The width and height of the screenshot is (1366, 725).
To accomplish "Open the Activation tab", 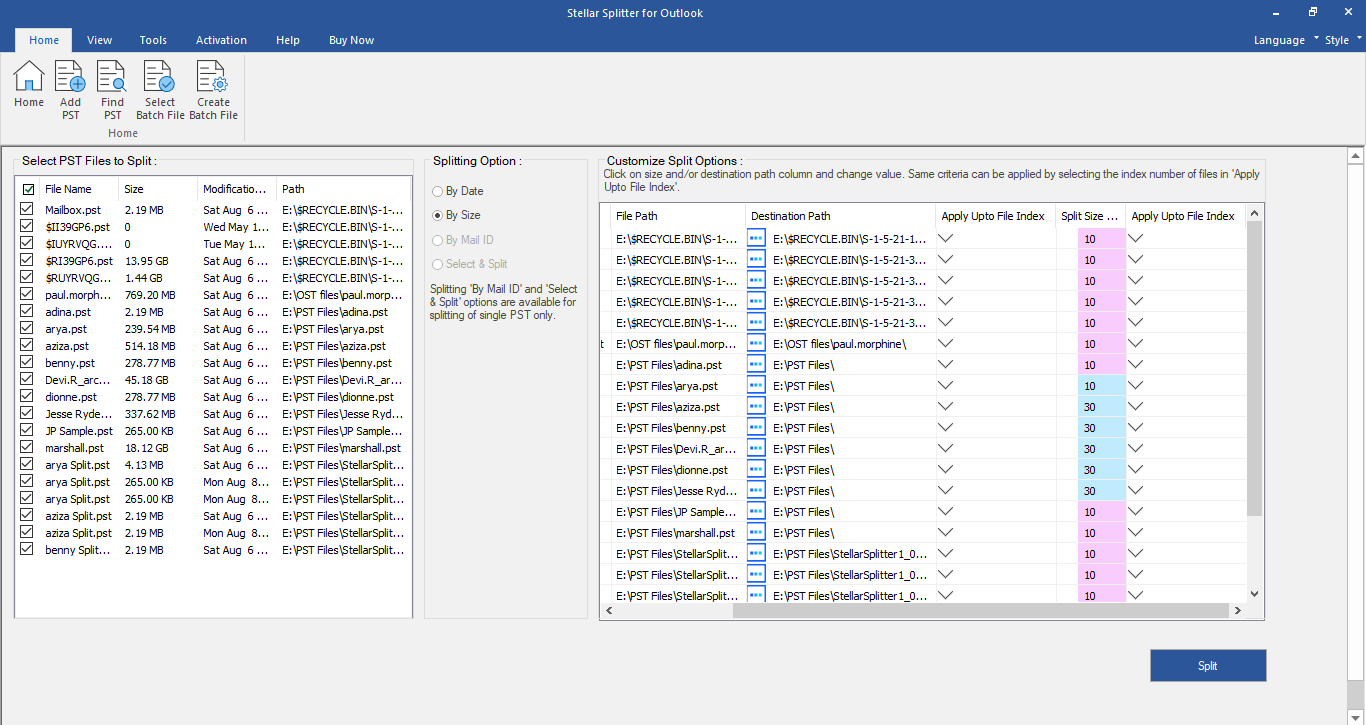I will [221, 40].
